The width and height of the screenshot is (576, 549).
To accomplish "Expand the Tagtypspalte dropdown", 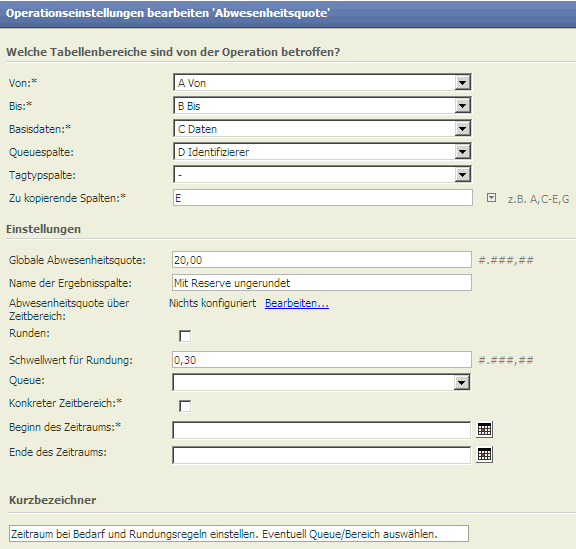I will tap(322, 175).
